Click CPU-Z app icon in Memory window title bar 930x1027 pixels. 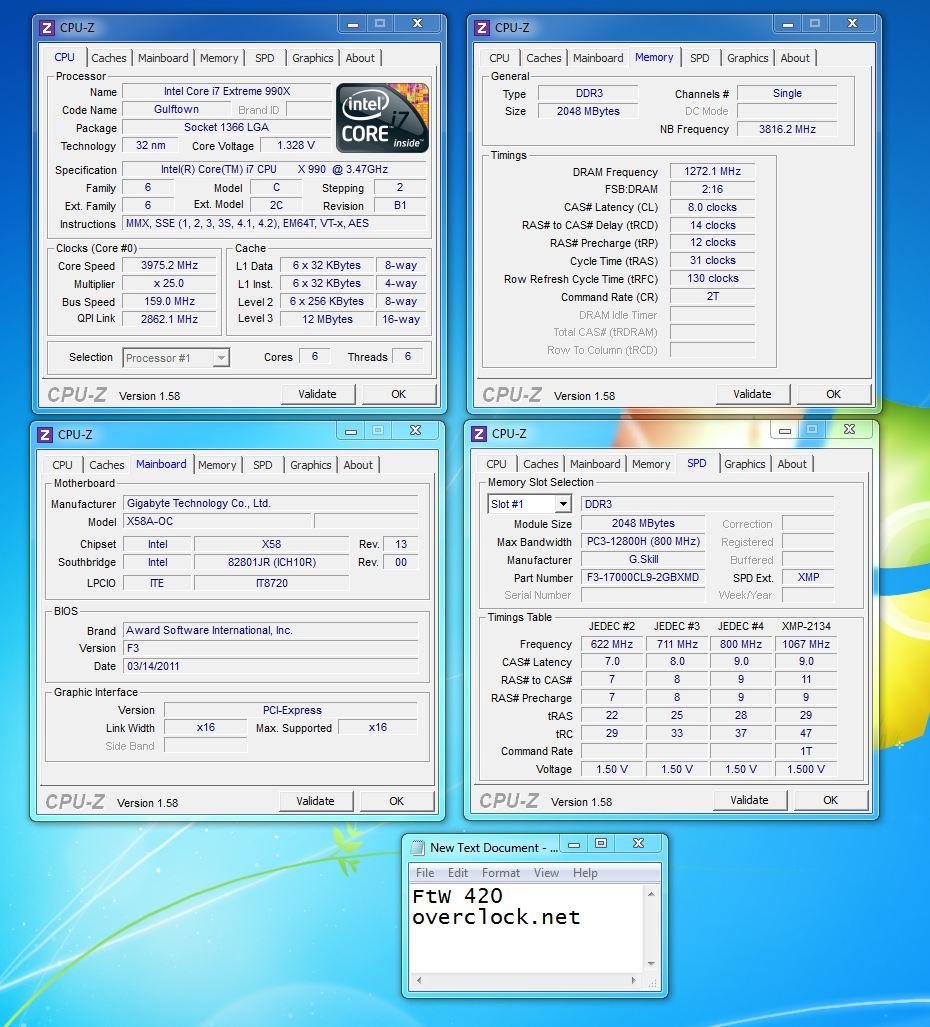point(481,28)
